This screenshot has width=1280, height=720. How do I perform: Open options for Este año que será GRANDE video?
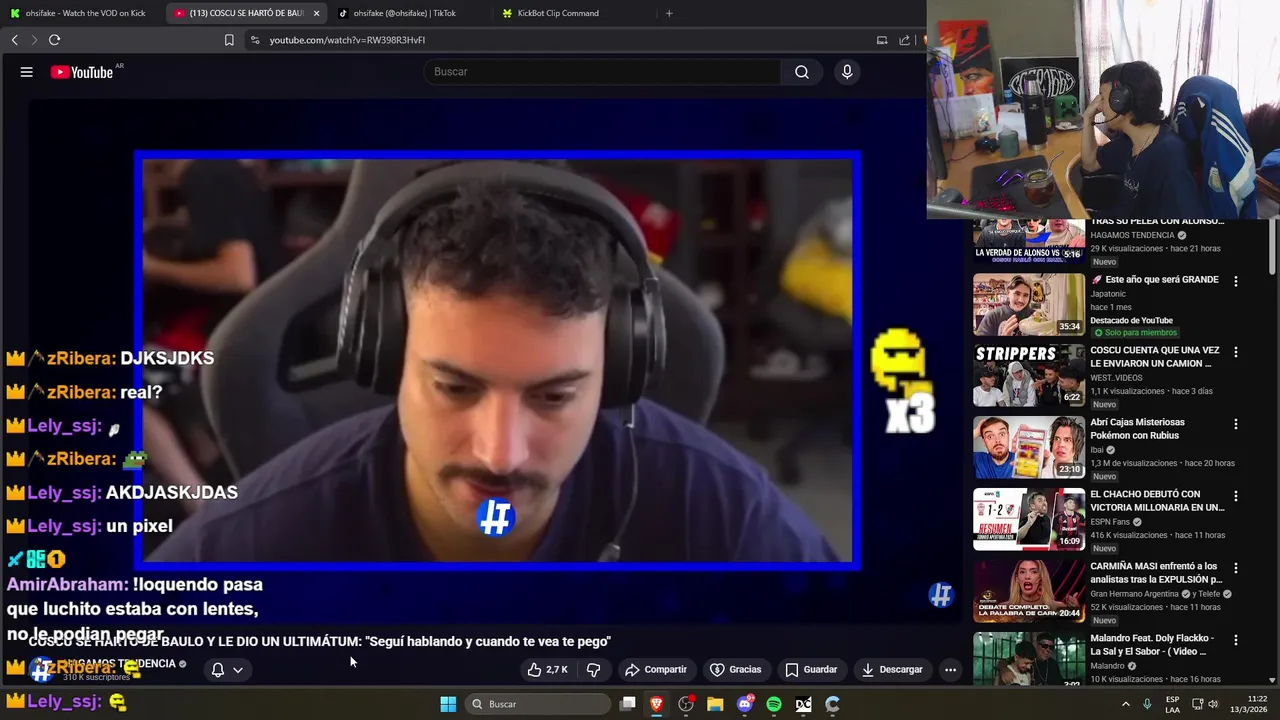click(x=1236, y=282)
